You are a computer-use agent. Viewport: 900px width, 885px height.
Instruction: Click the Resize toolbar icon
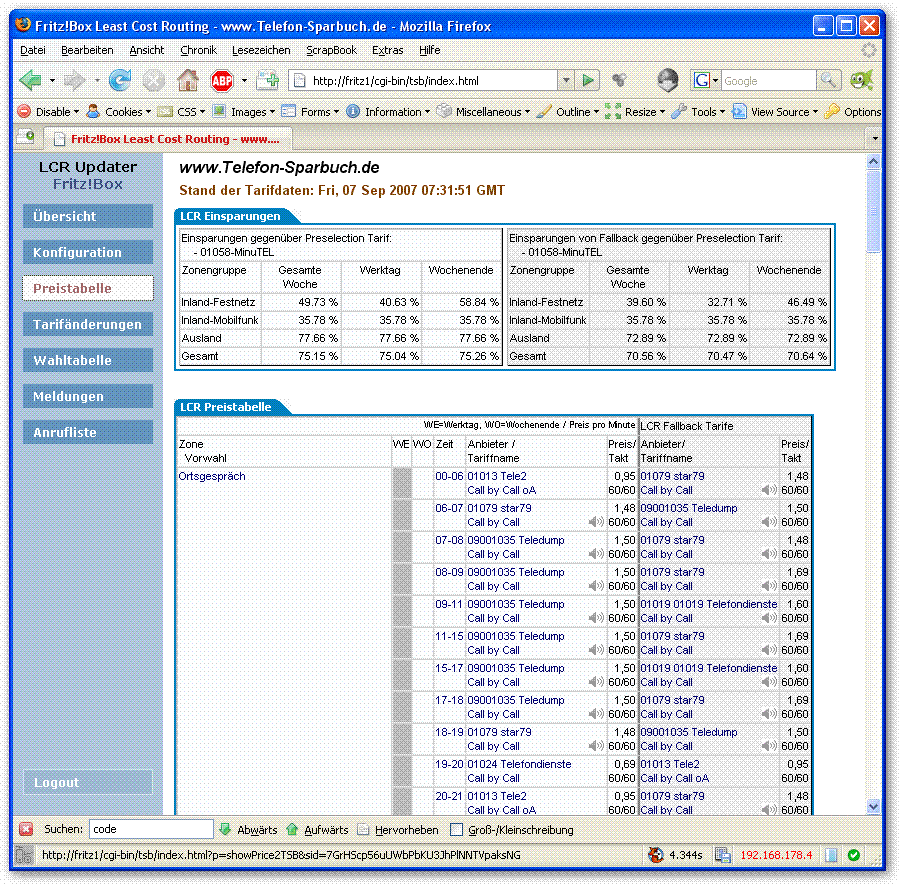pos(613,111)
